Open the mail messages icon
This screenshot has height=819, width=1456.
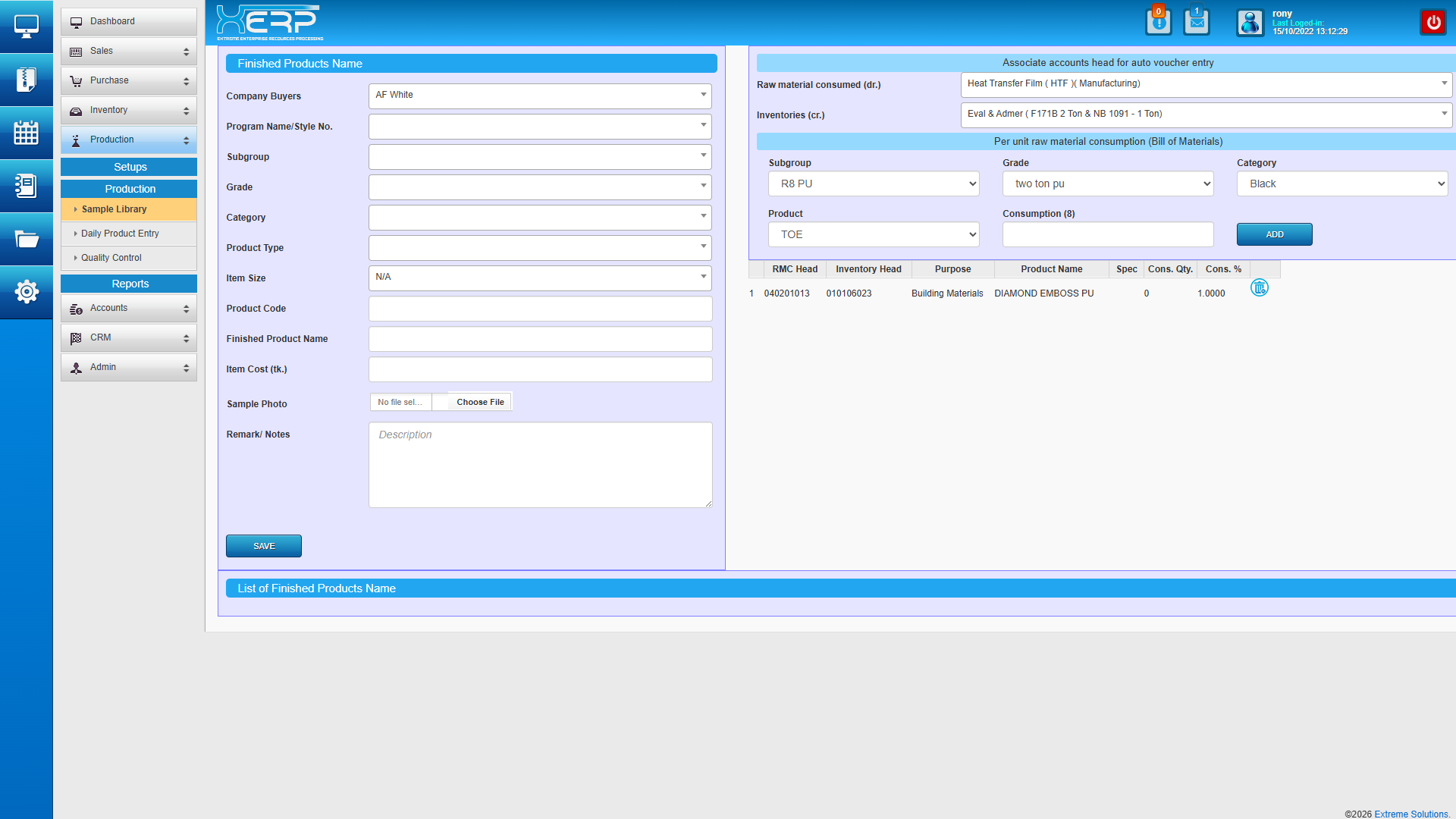tap(1197, 22)
